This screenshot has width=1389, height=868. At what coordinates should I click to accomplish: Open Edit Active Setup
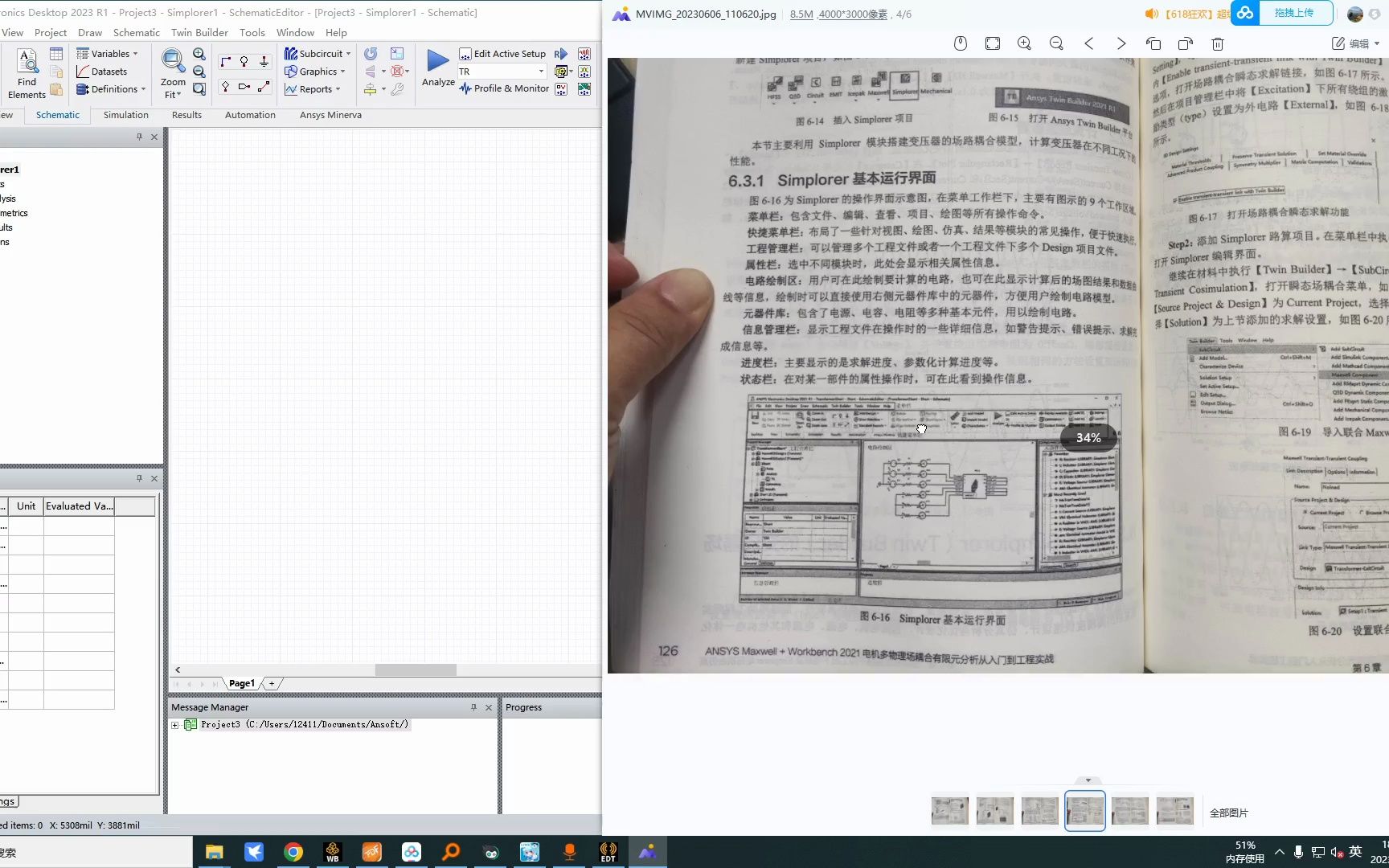pos(502,54)
